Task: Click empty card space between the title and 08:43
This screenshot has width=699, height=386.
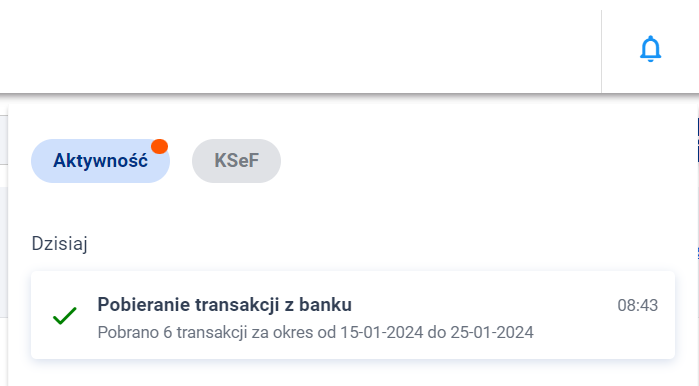Action: pyautogui.click(x=484, y=305)
